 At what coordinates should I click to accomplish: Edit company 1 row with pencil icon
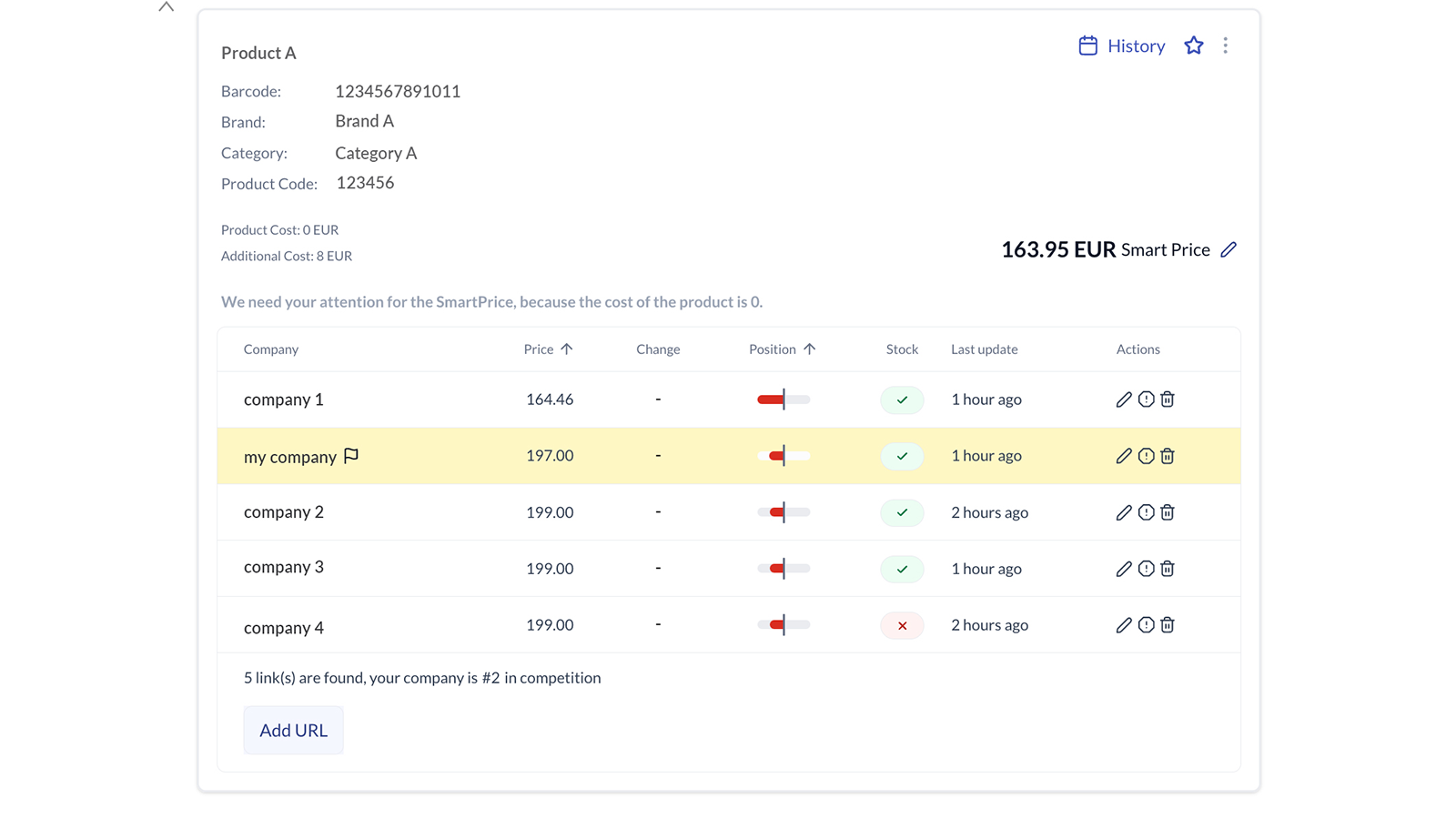[1124, 399]
